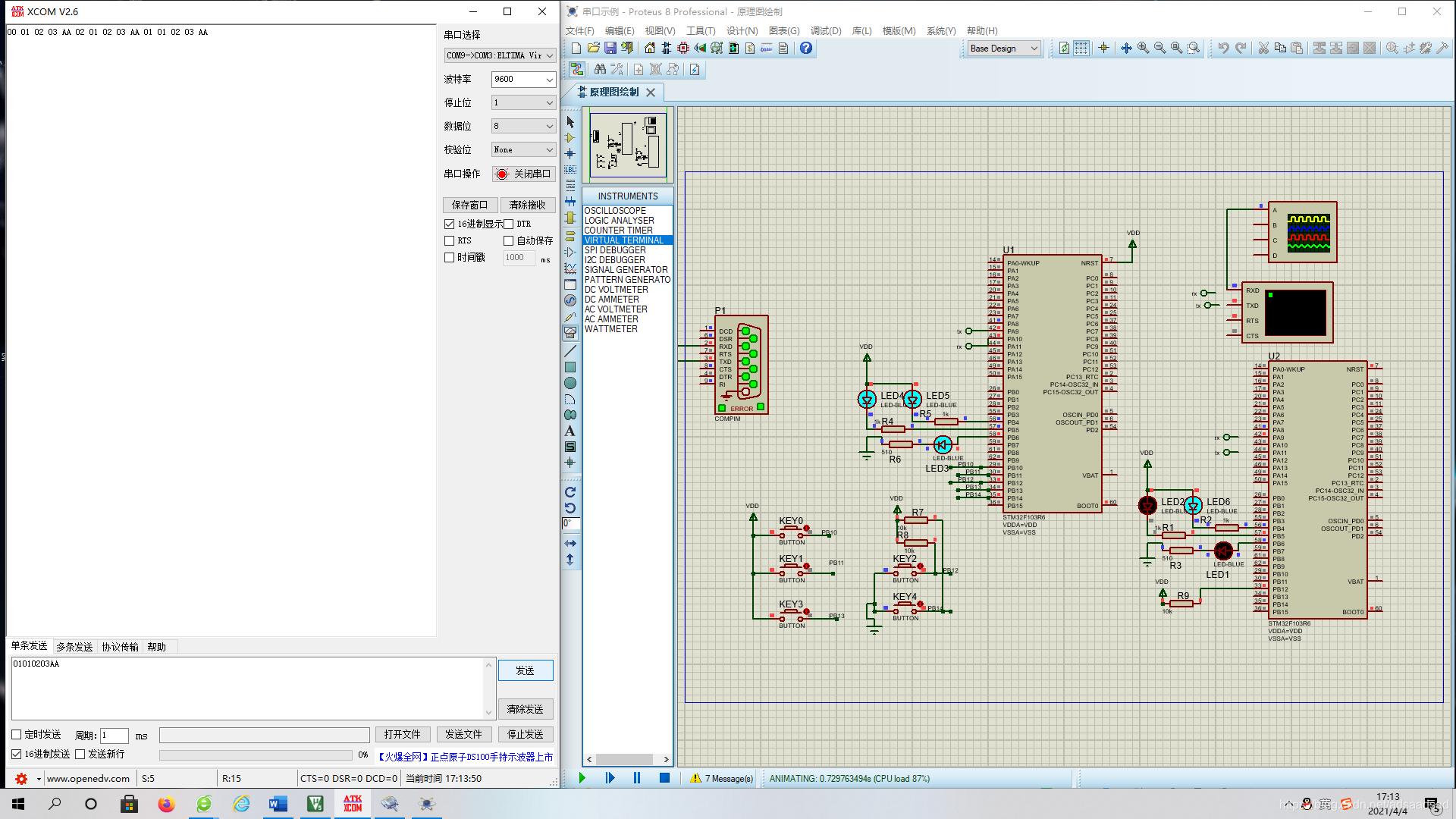Screen dimensions: 1456x819
Task: Select OSCILLOSCOPE in instruments list
Action: 615,211
